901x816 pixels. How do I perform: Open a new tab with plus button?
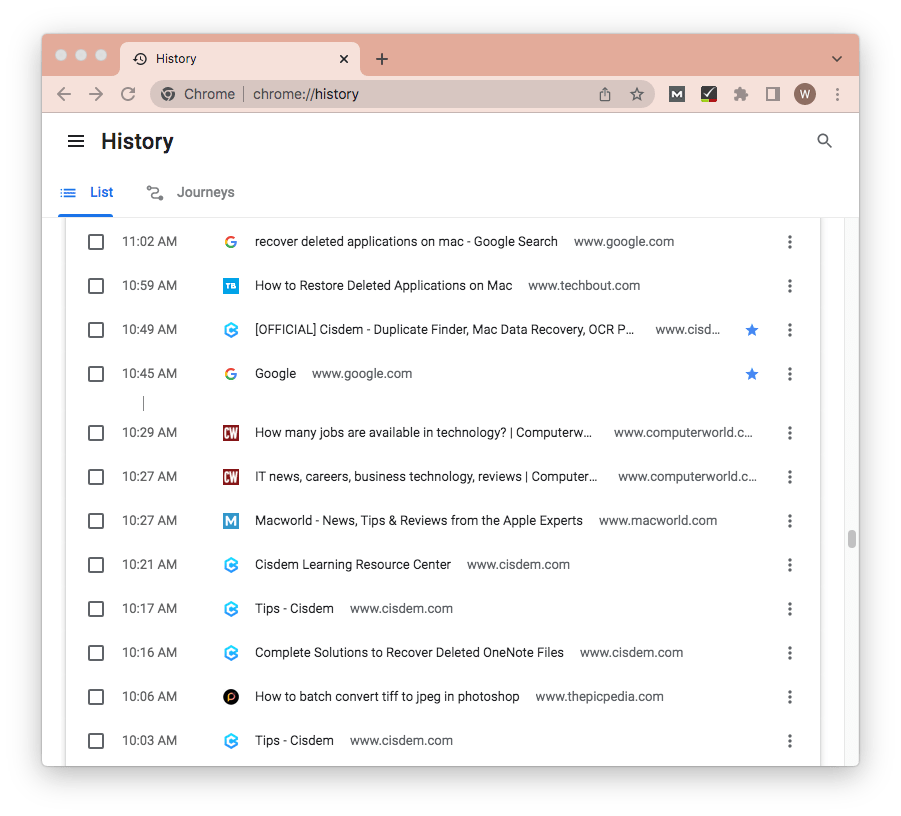382,59
